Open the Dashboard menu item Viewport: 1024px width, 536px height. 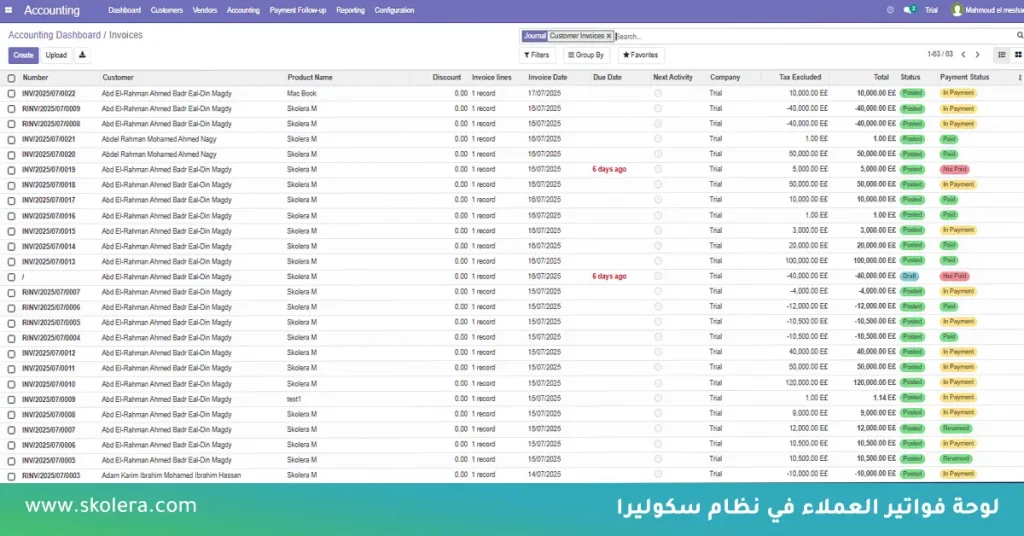[x=124, y=10]
